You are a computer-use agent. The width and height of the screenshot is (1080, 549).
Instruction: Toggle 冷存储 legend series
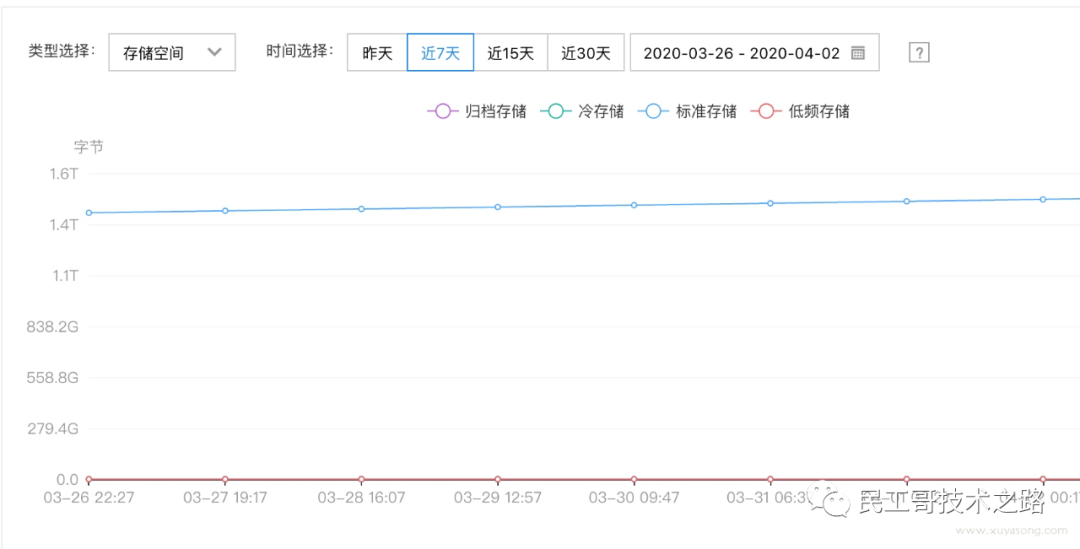click(582, 111)
